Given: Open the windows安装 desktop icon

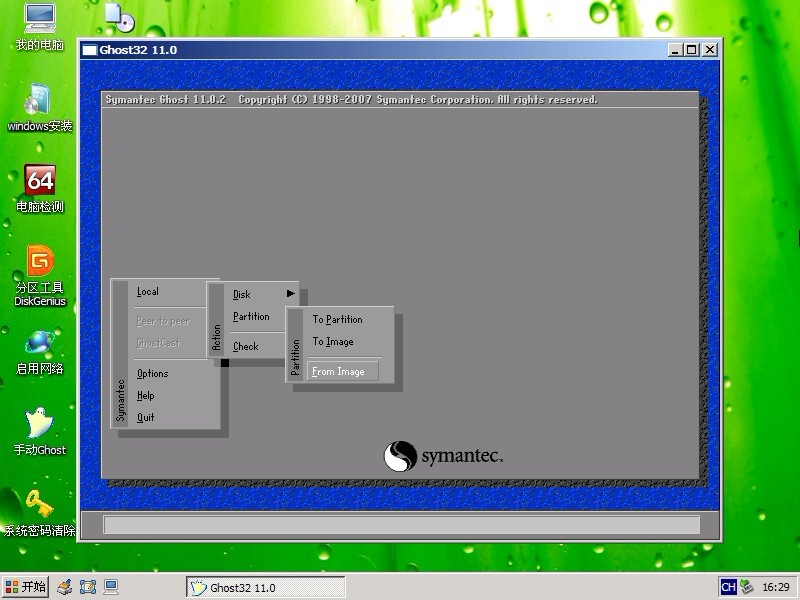Looking at the screenshot, I should [40, 100].
